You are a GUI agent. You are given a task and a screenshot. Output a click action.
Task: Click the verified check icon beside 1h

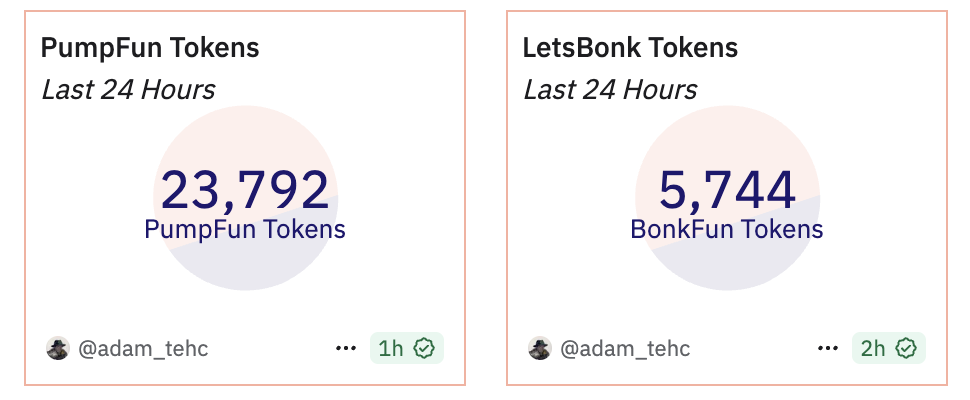pyautogui.click(x=424, y=348)
